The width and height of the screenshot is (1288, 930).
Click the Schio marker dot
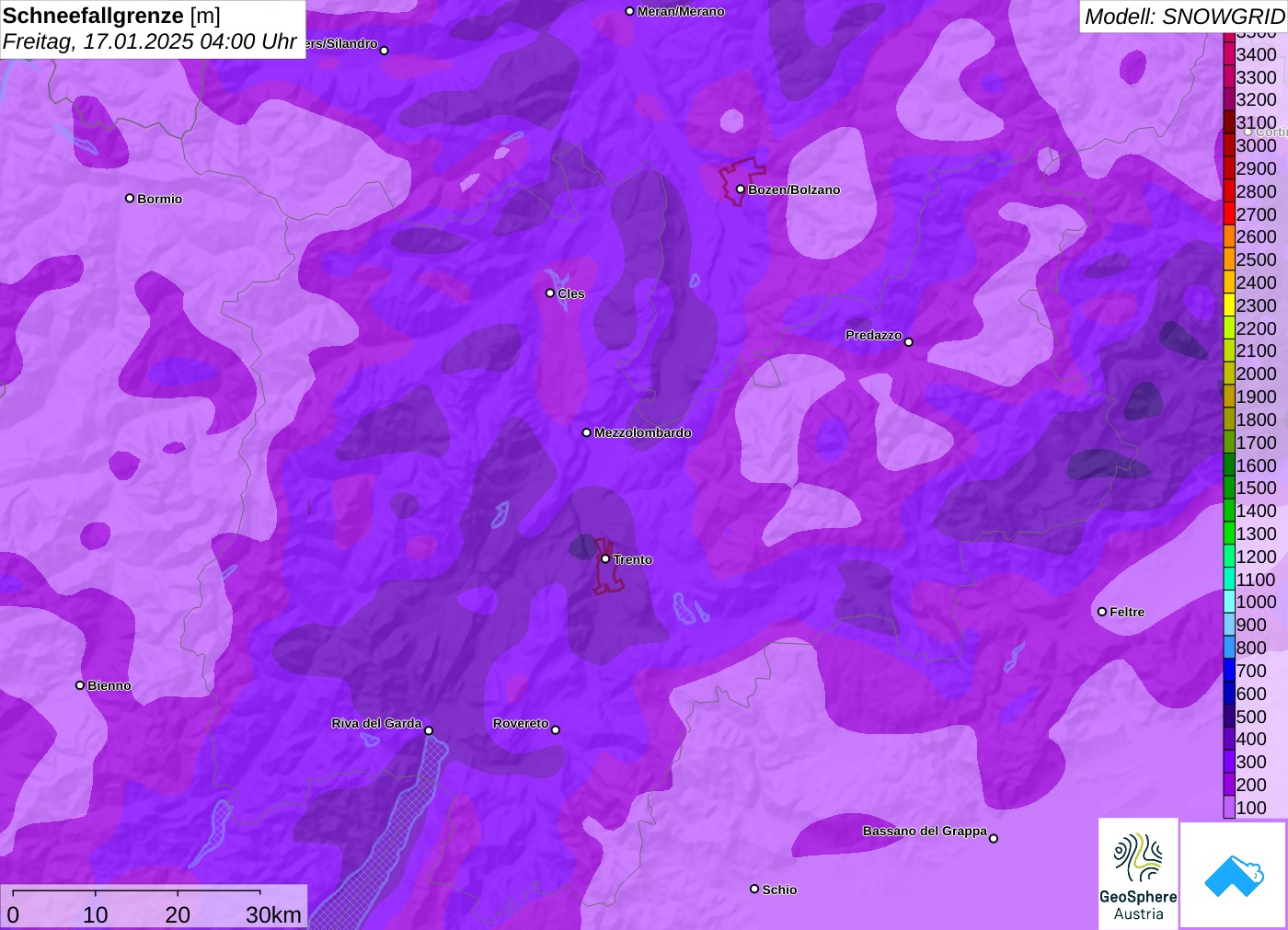(x=754, y=889)
